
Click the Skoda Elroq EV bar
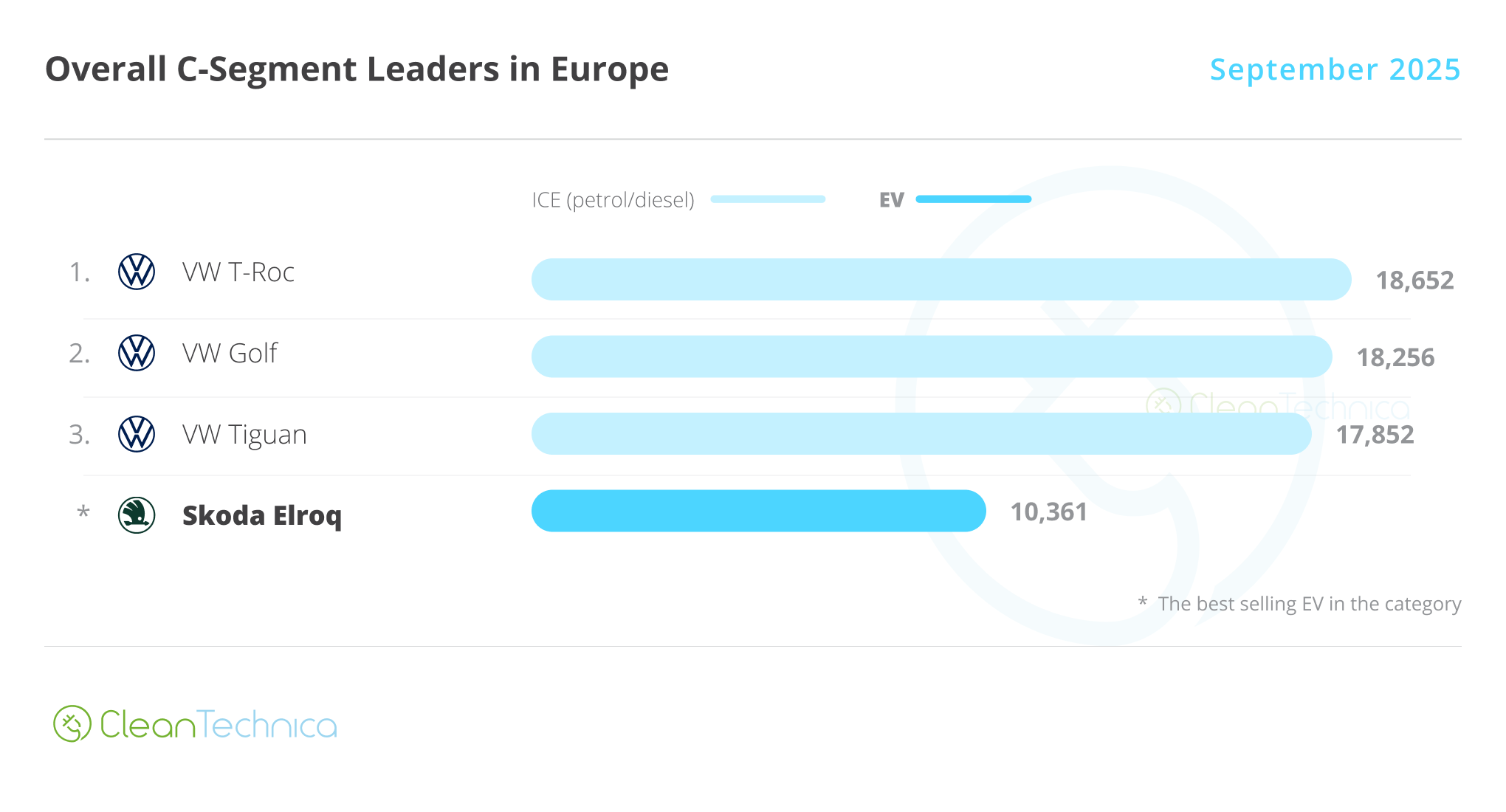pyautogui.click(x=758, y=511)
